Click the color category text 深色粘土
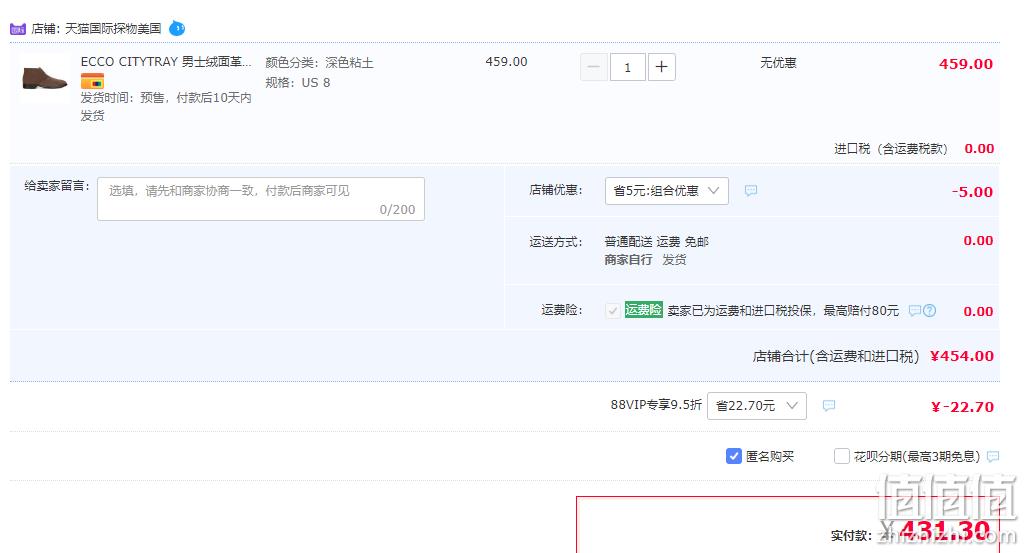 point(349,63)
